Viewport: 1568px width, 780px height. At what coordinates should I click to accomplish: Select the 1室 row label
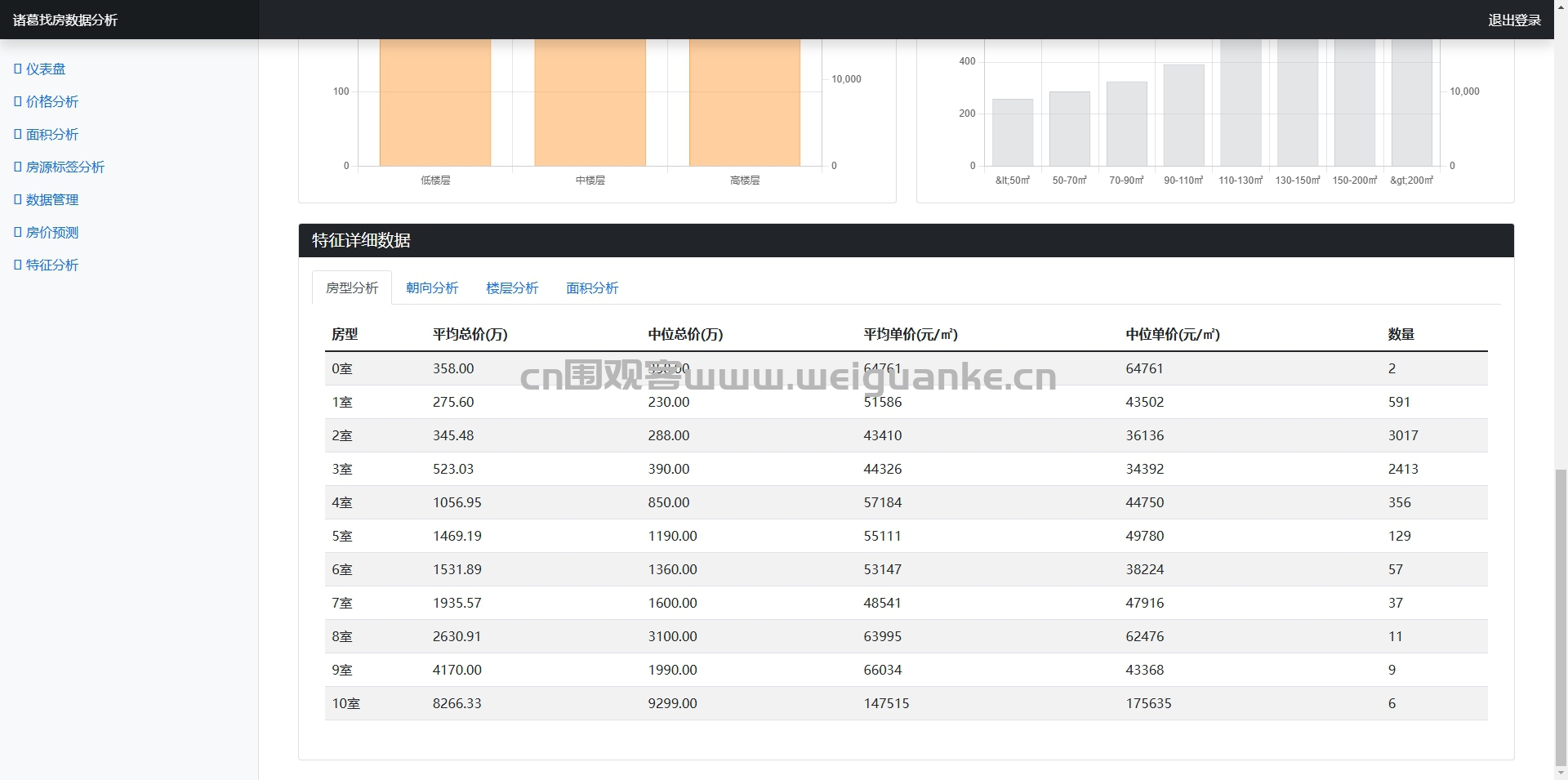[342, 402]
